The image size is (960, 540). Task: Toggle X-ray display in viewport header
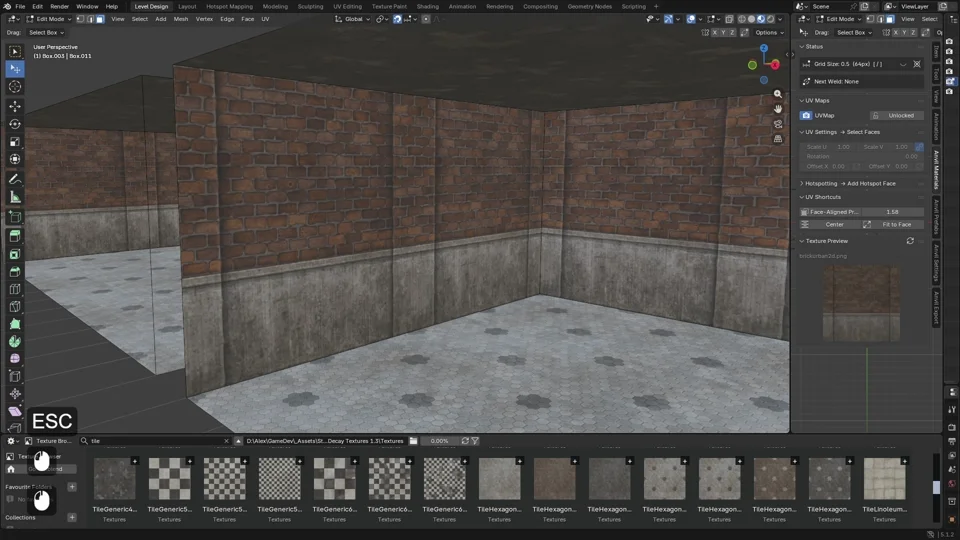(x=730, y=19)
